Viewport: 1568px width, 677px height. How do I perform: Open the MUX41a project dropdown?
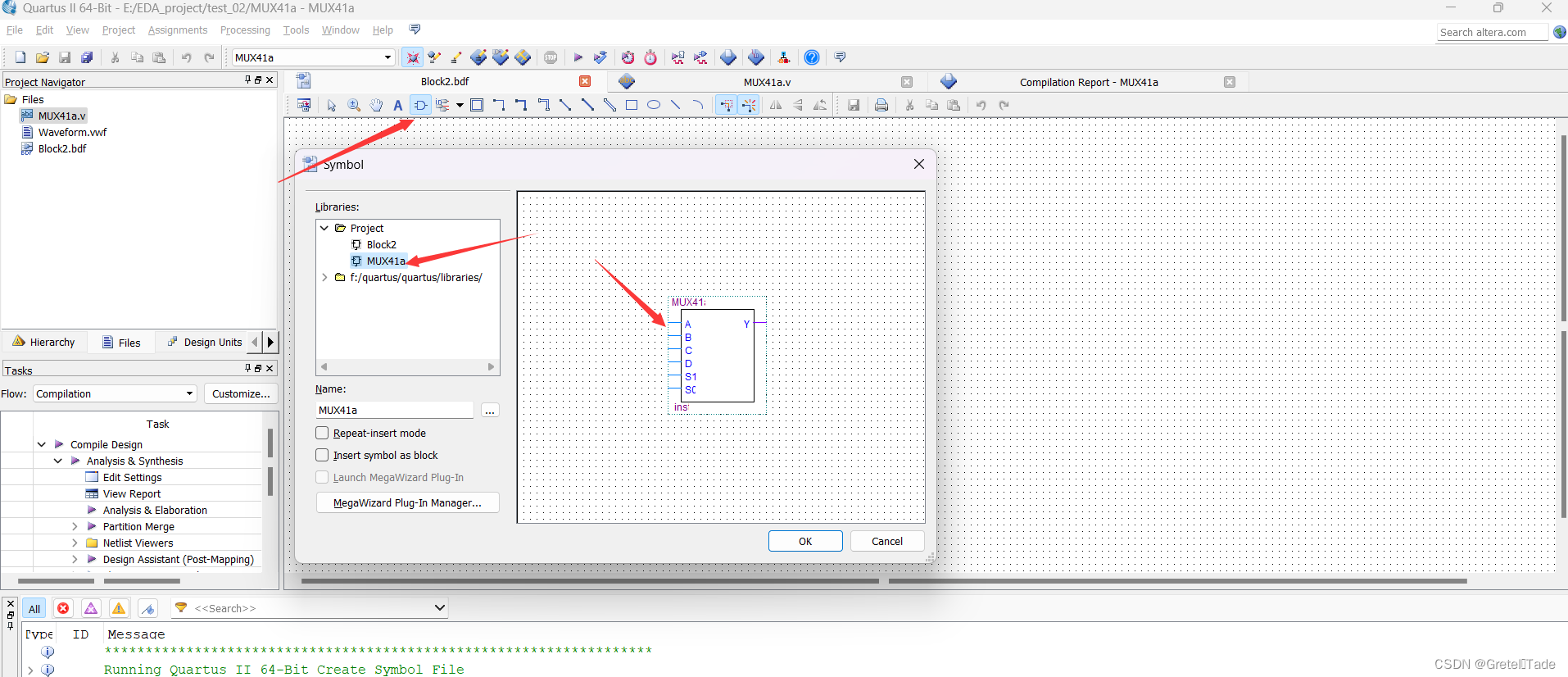387,57
